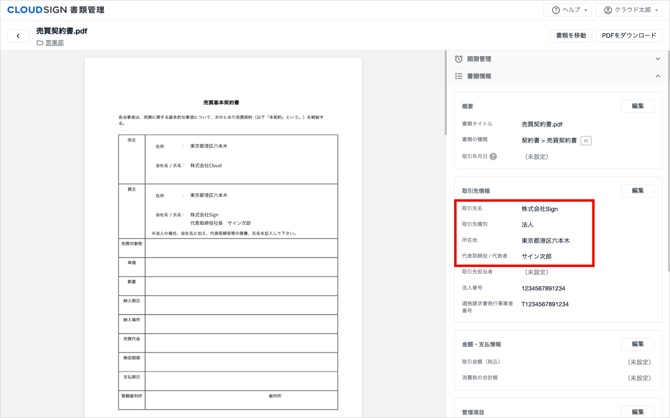Click the clock icon for 期限管理
This screenshot has width=670, height=418.
[458, 59]
